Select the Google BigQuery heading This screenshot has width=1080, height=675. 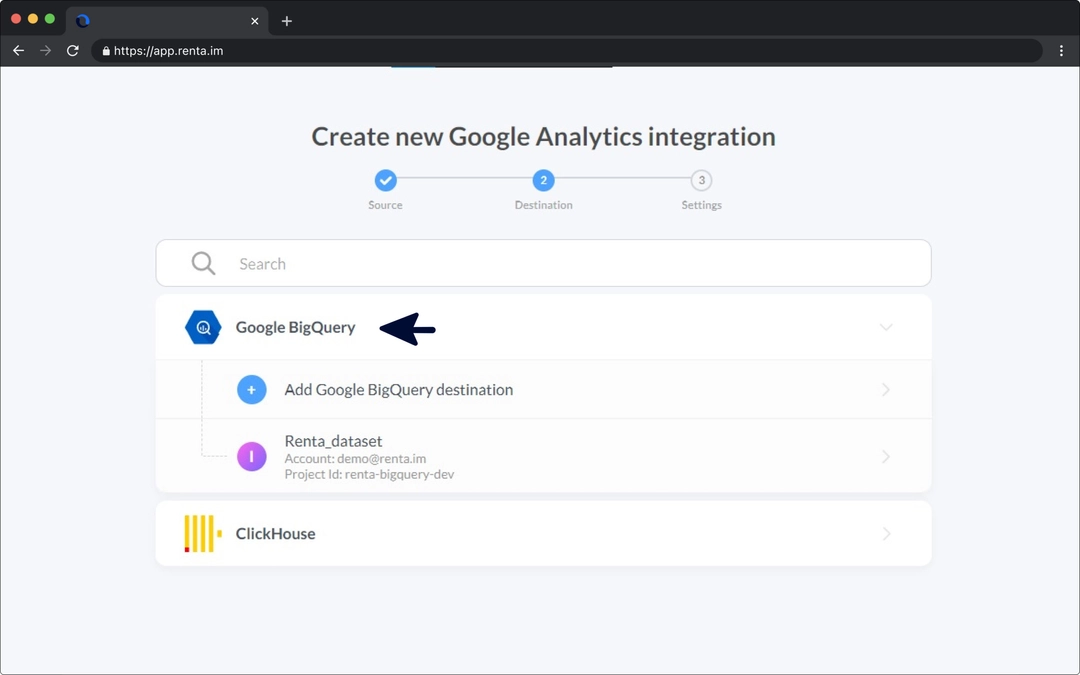point(295,327)
